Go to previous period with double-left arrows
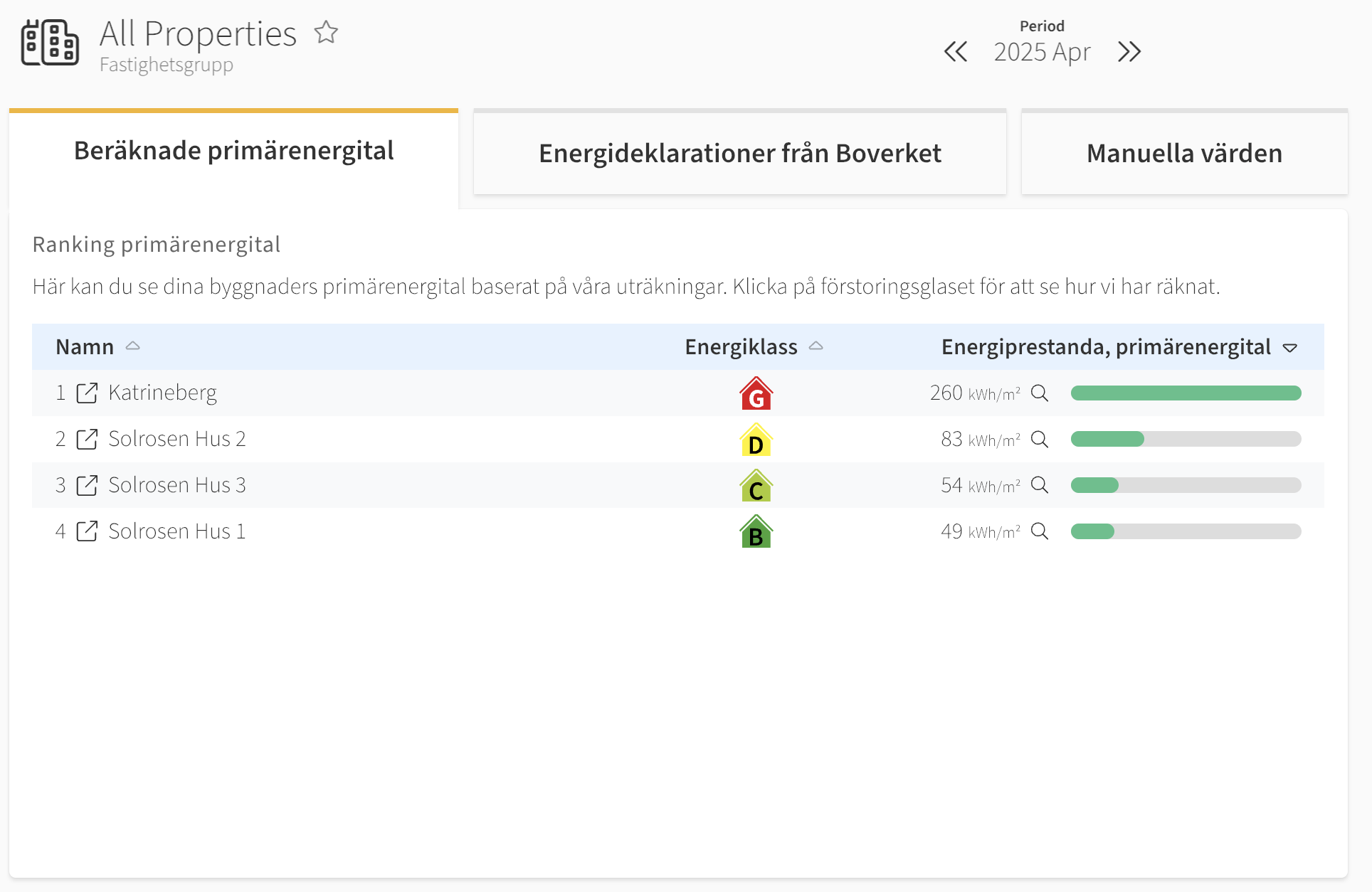The image size is (1372, 892). coord(956,52)
